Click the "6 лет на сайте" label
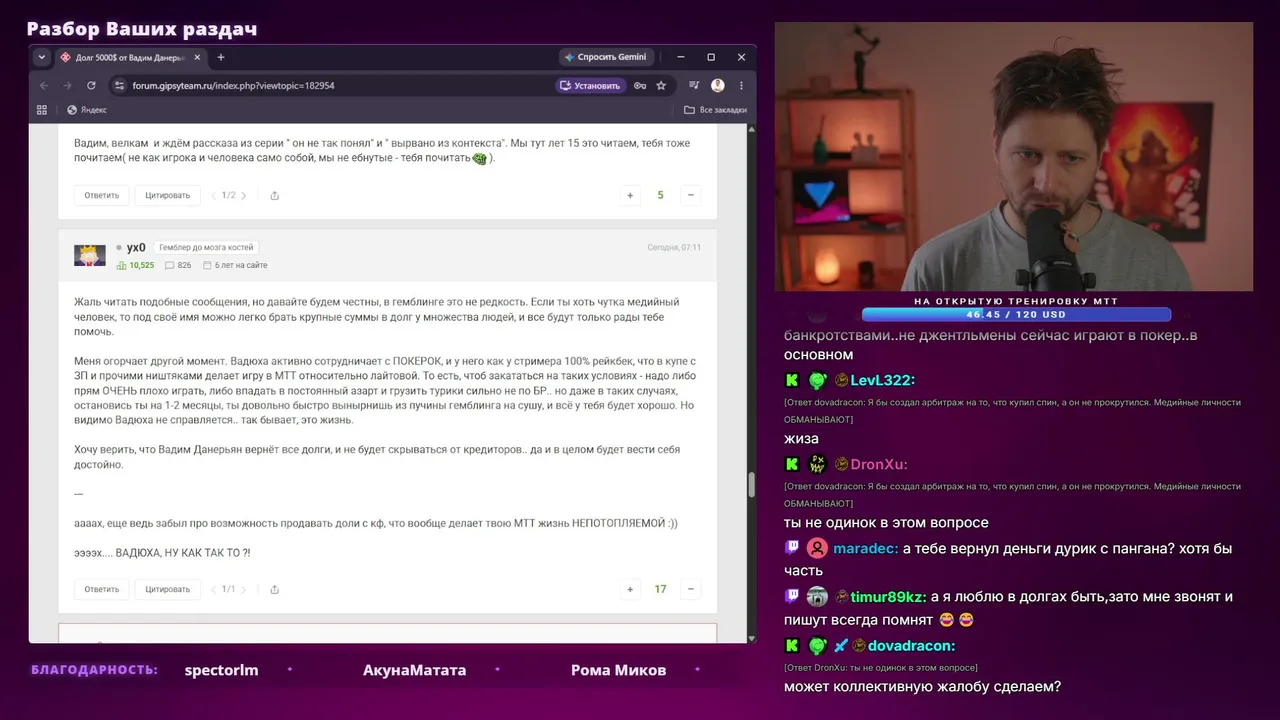 click(235, 265)
